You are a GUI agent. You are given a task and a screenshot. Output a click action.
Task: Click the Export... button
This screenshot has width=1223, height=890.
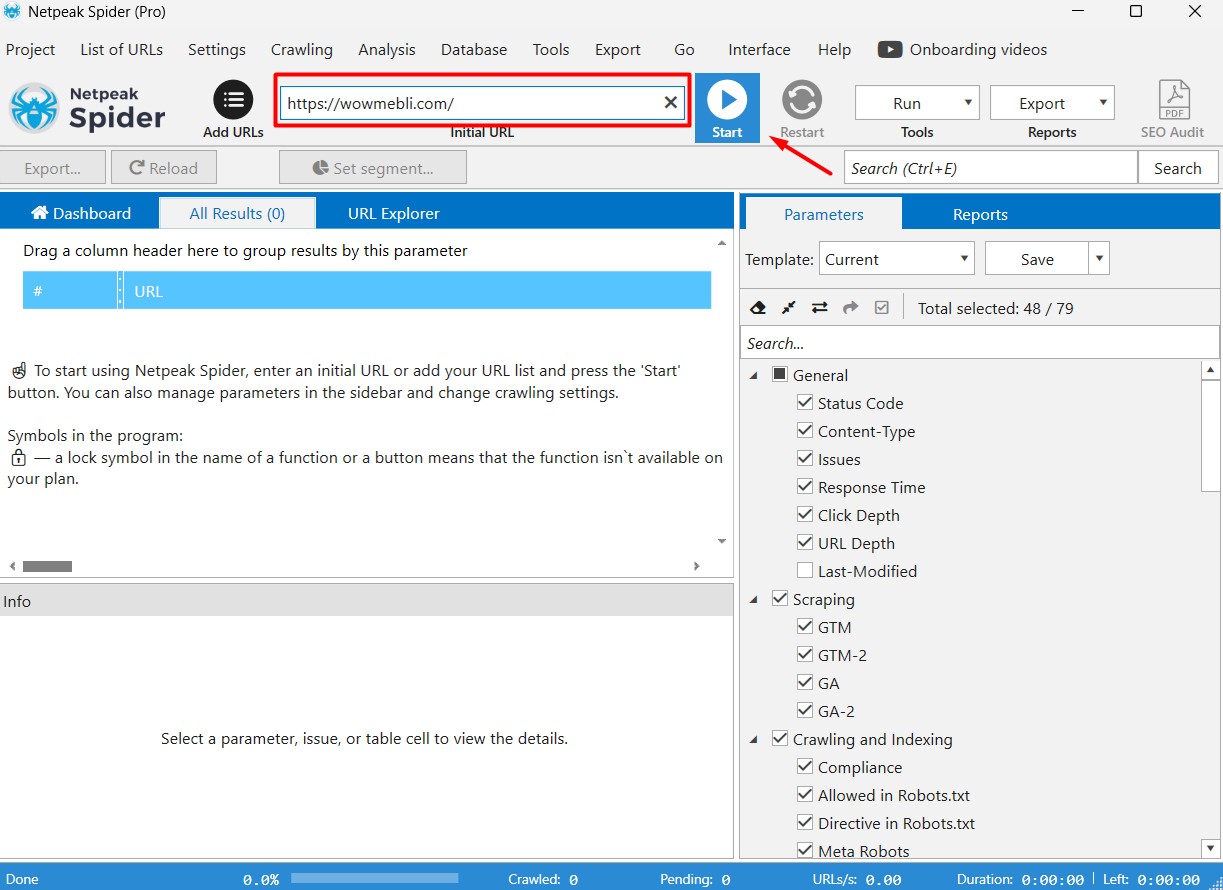point(52,168)
